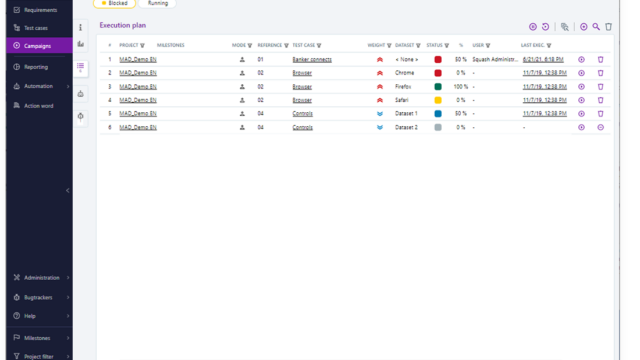The image size is (640, 360).
Task: Click the blue status square in Dataset 1 row
Action: click(x=438, y=113)
